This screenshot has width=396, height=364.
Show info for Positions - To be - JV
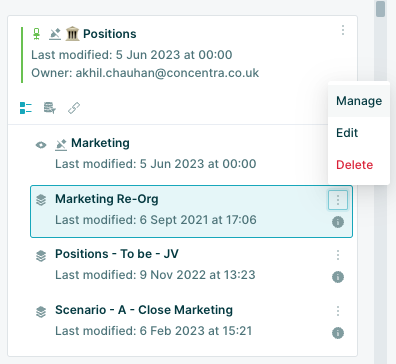coord(338,277)
